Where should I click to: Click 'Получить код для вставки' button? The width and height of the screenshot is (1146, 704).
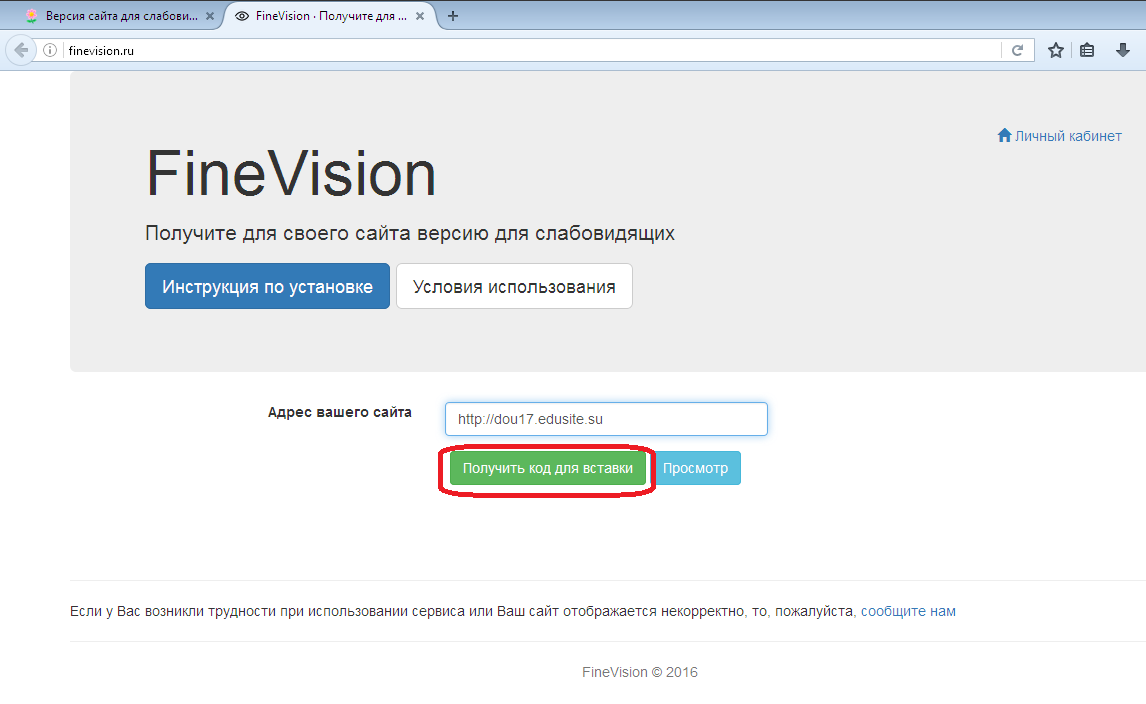point(547,468)
